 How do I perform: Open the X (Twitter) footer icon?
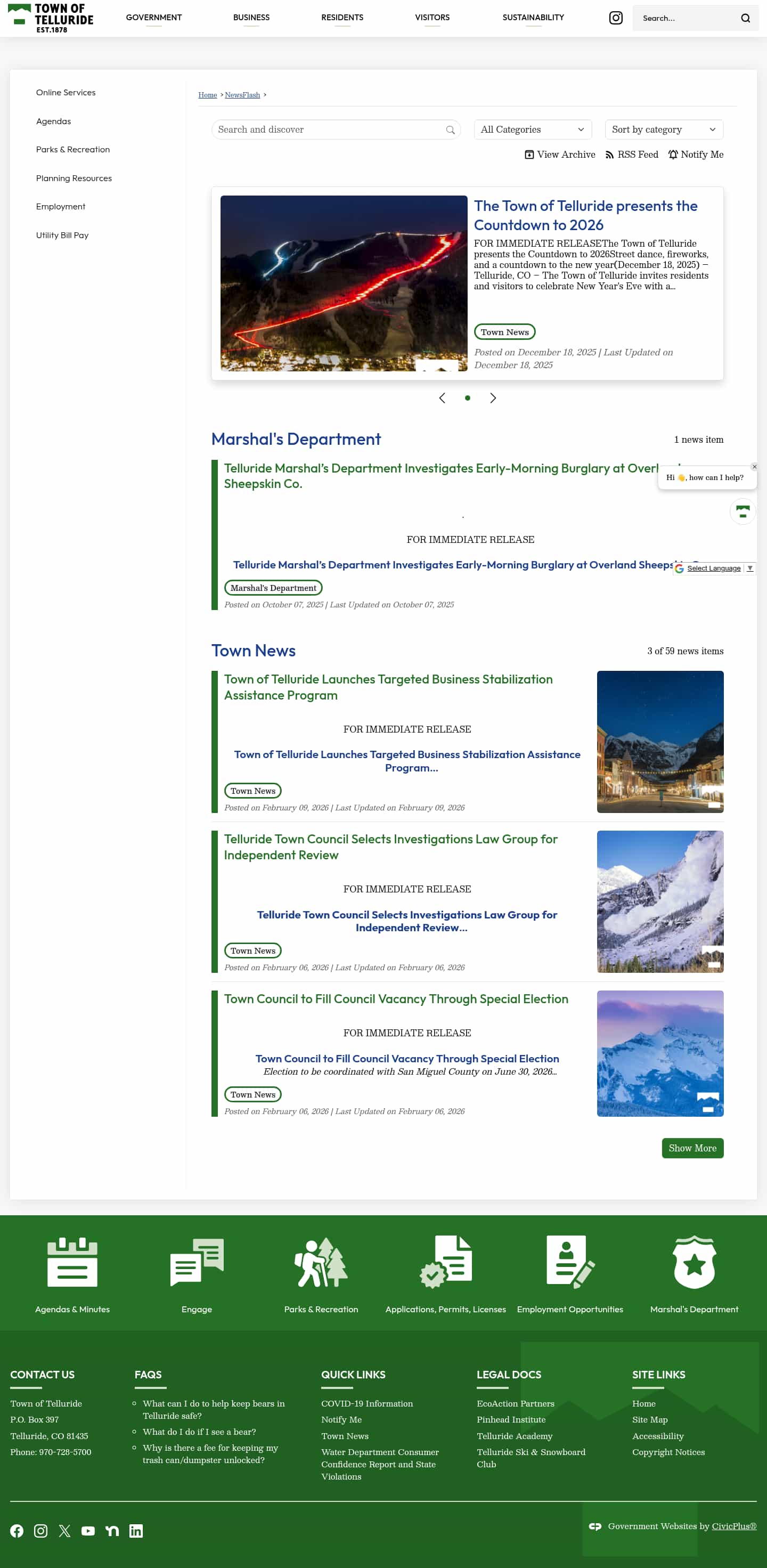tap(64, 1531)
